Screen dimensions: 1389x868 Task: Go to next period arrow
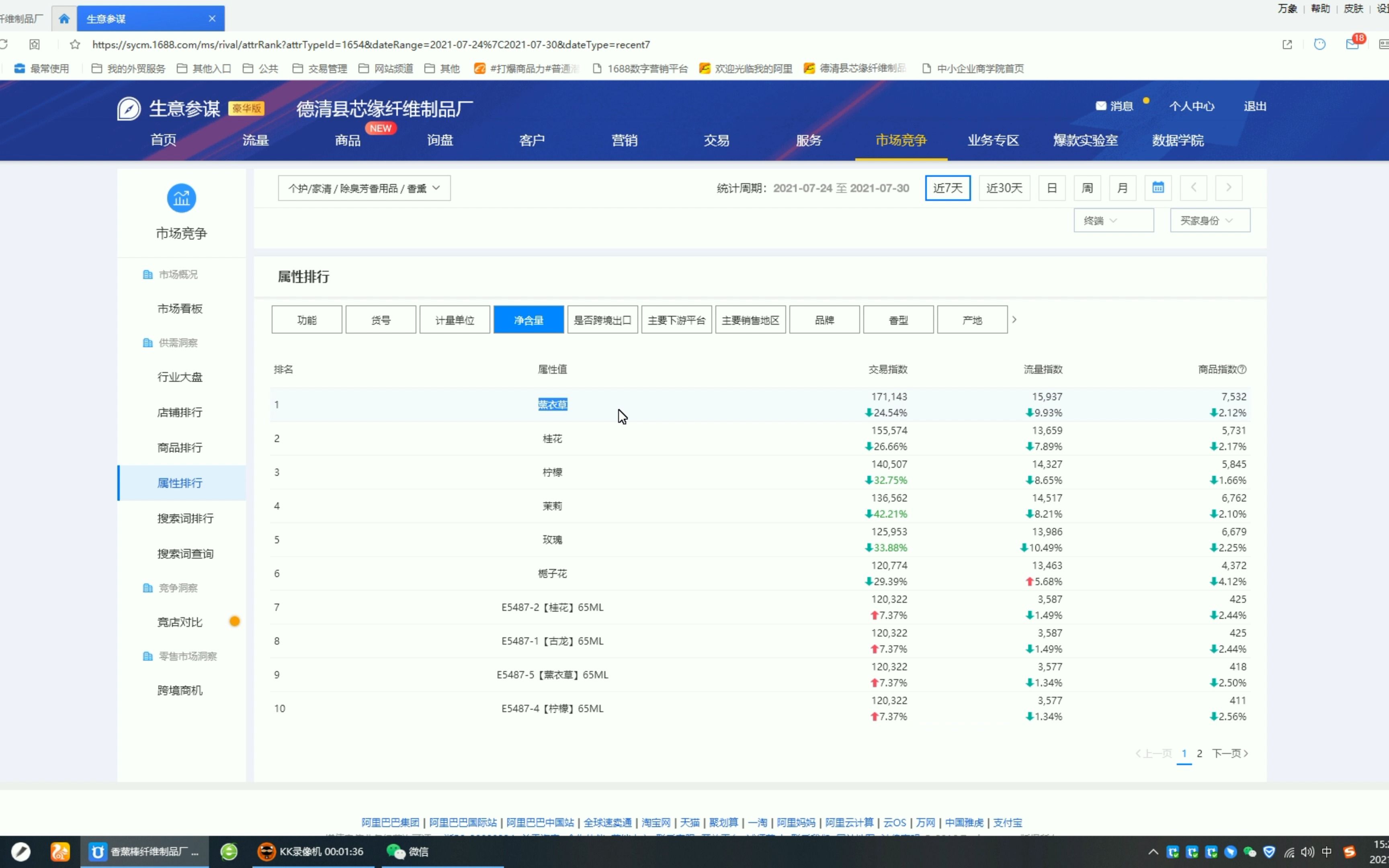tap(1229, 188)
